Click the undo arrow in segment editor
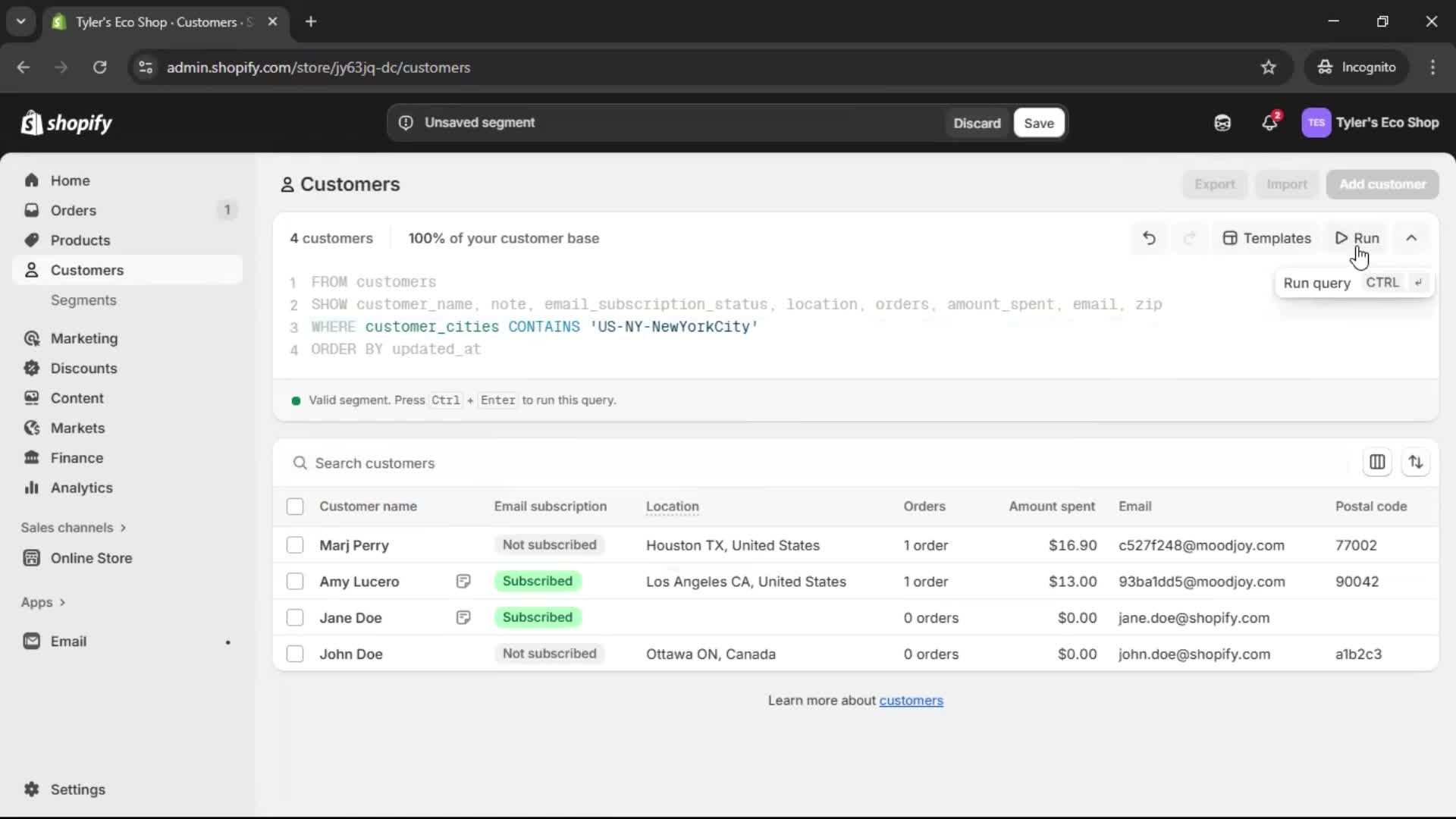The height and width of the screenshot is (819, 1456). tap(1149, 238)
